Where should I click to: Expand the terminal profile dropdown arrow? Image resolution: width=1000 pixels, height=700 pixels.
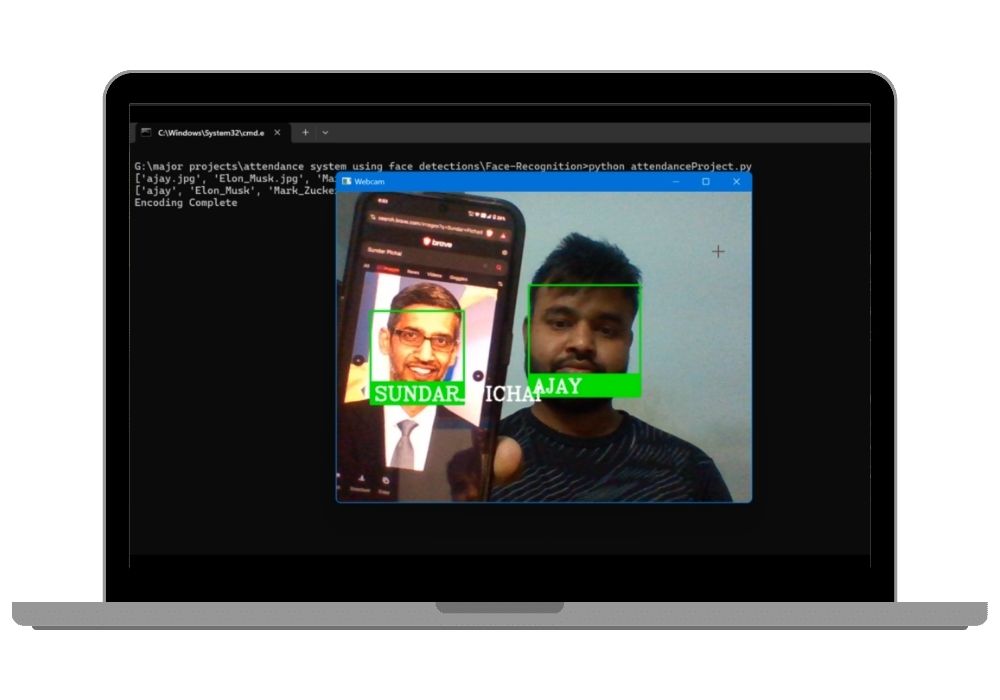point(325,133)
